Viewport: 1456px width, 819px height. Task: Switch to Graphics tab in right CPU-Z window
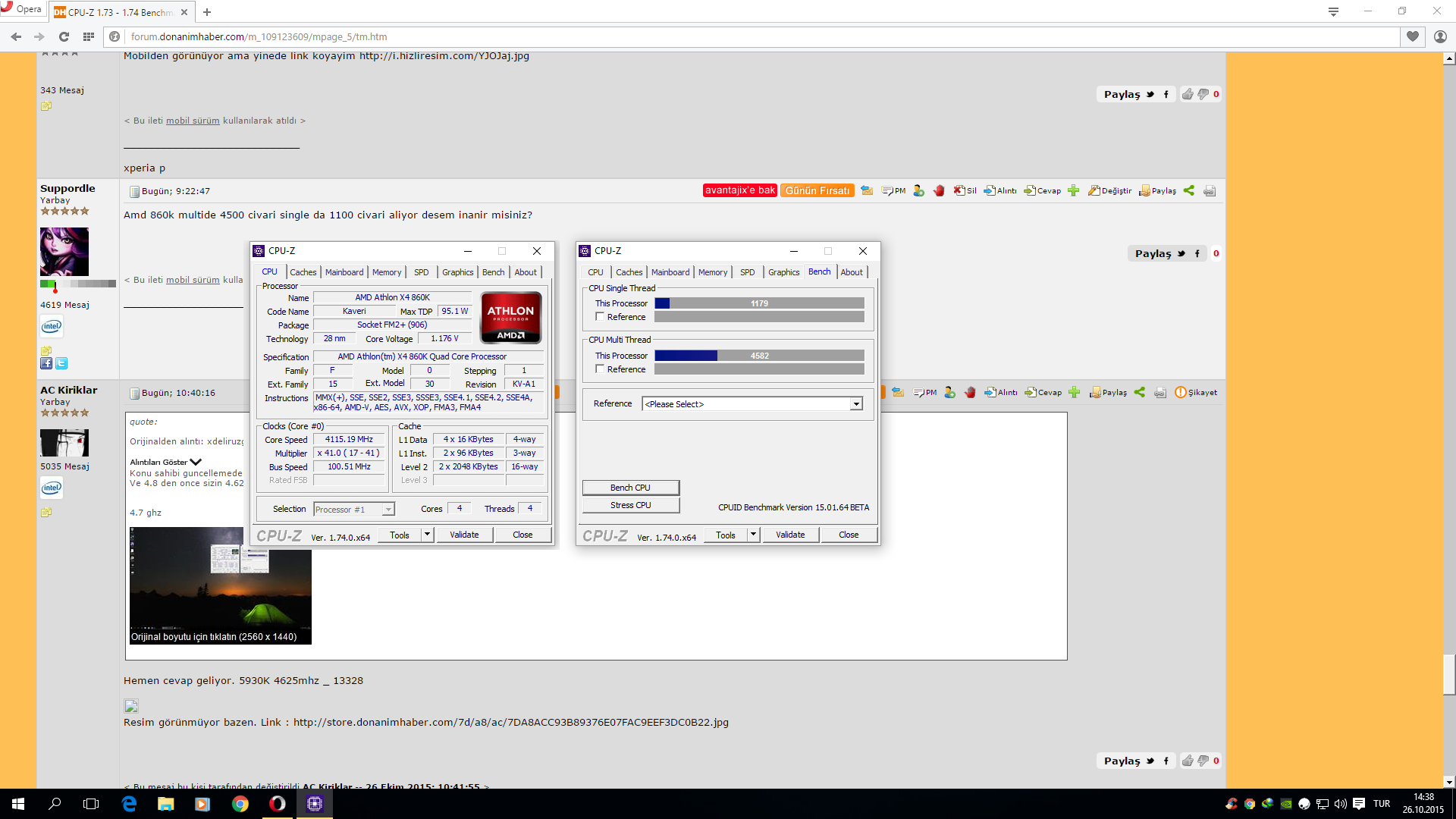coord(783,272)
